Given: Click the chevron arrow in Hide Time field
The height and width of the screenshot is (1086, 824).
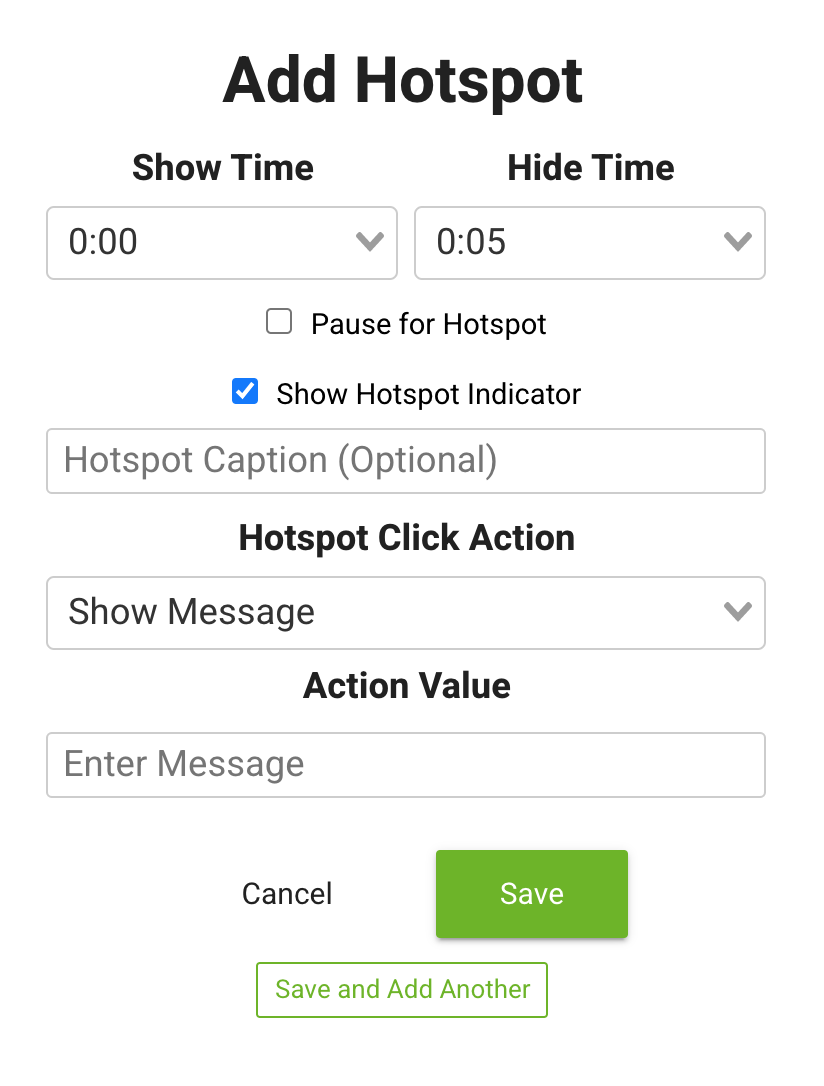Looking at the screenshot, I should pos(738,242).
